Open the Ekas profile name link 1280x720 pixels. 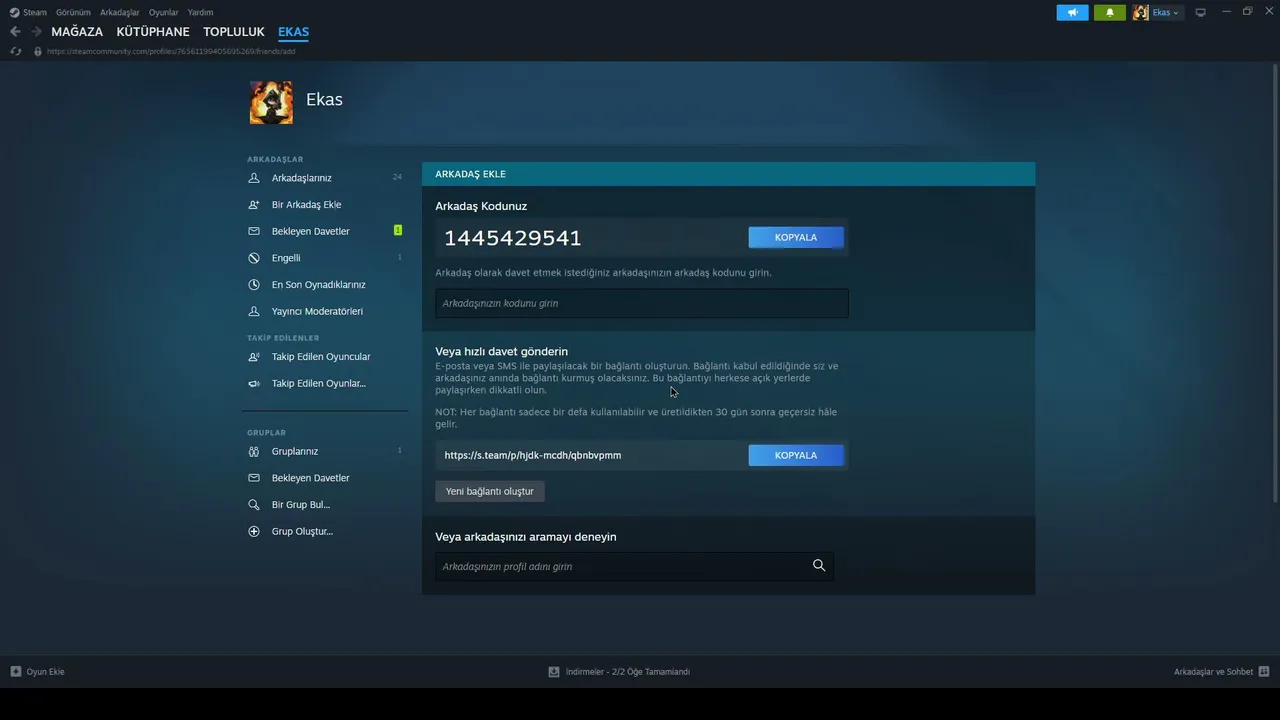click(x=324, y=100)
